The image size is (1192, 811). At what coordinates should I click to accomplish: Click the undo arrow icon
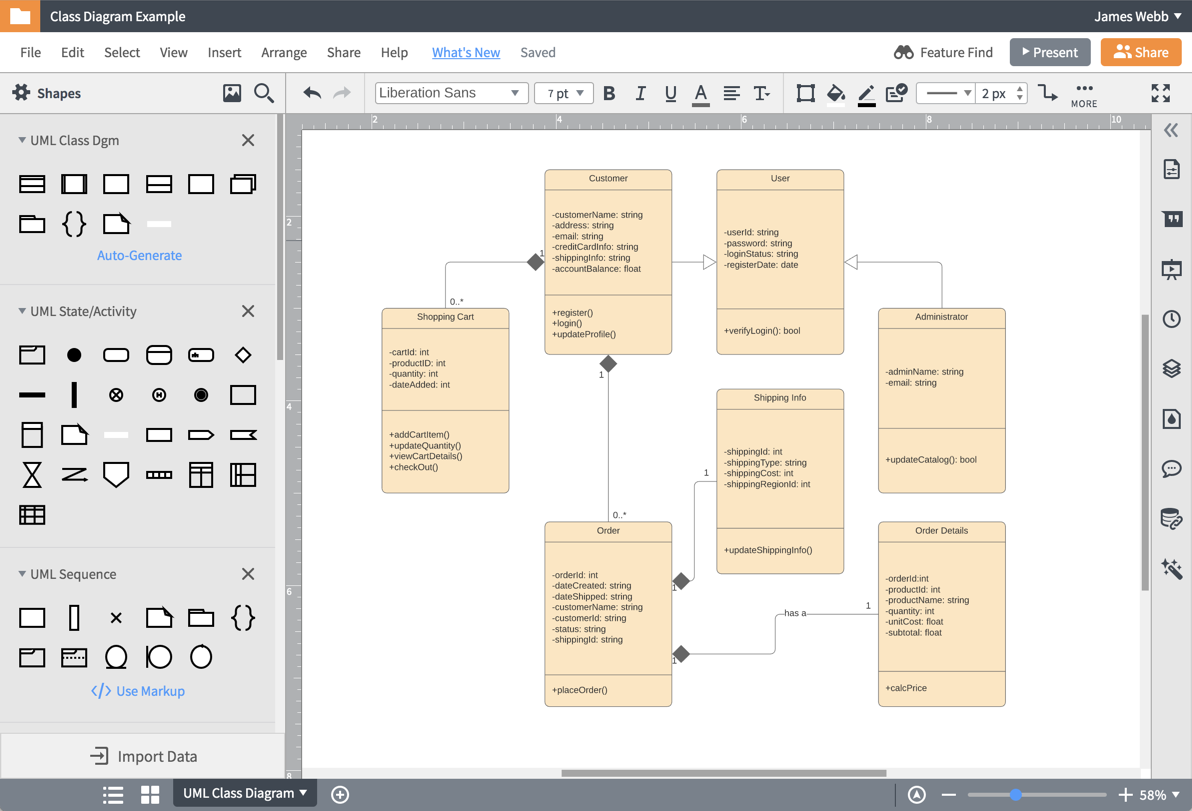[312, 93]
